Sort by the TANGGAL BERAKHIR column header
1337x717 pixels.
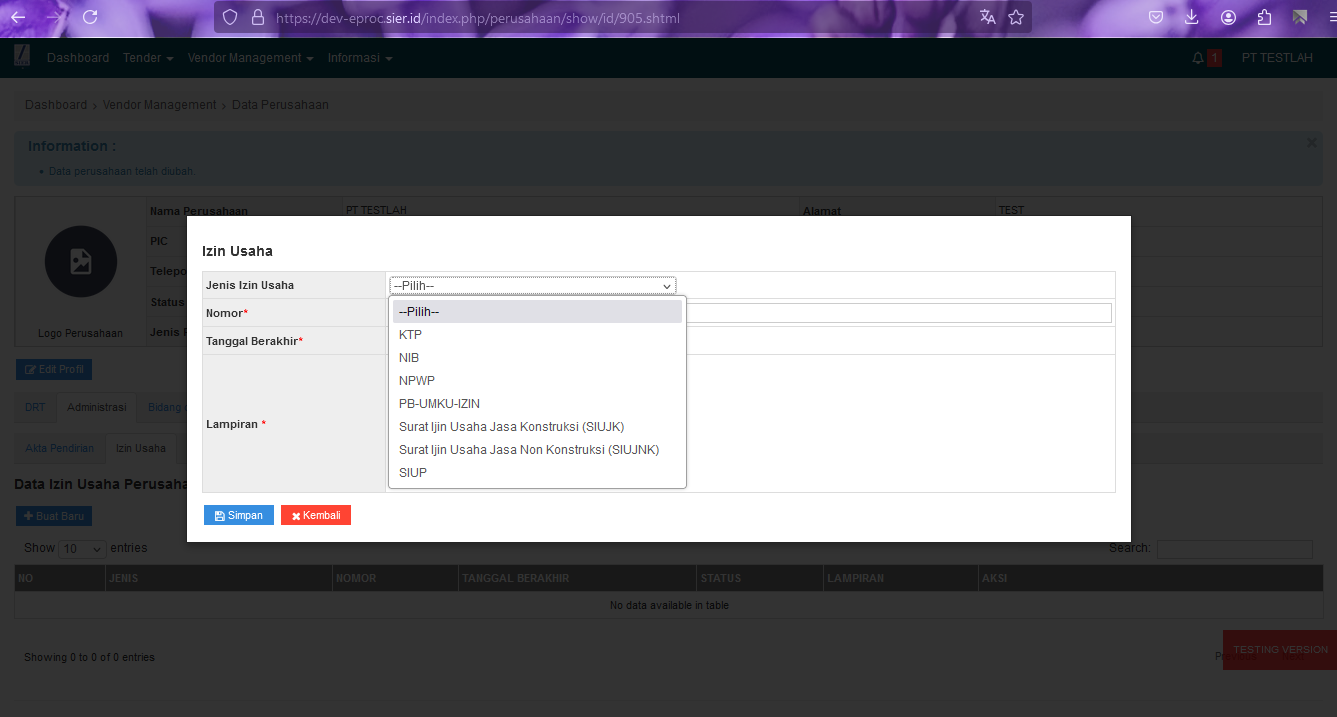point(577,578)
